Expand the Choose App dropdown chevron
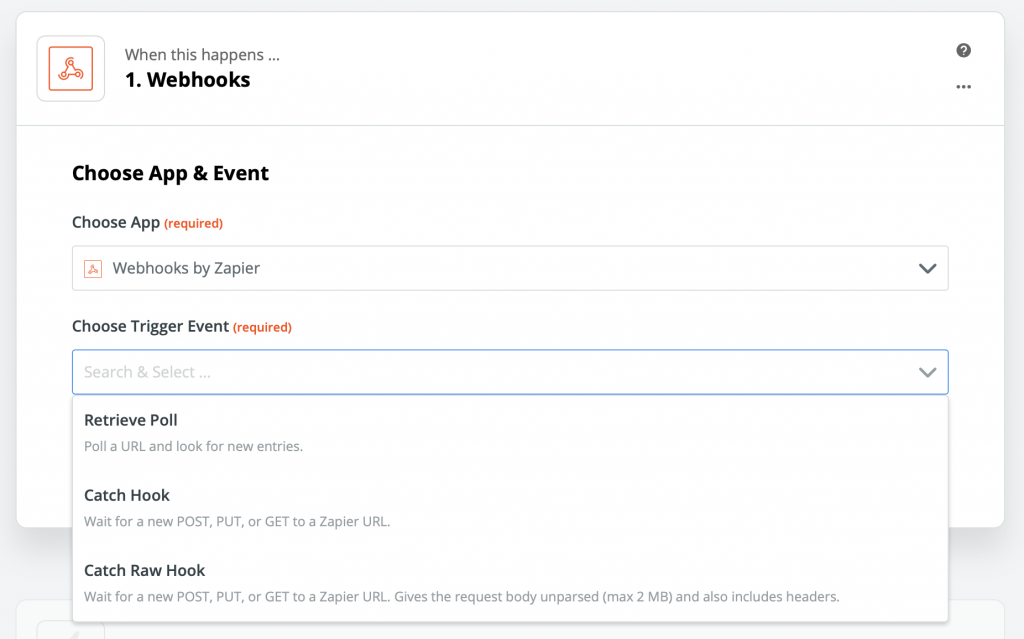Screen dimensions: 1024x639 927,269
